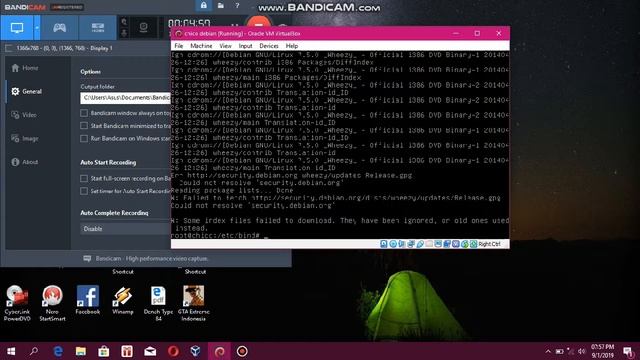
Task: Click recording area 1366x768 Display 1 text
Action: point(64,48)
